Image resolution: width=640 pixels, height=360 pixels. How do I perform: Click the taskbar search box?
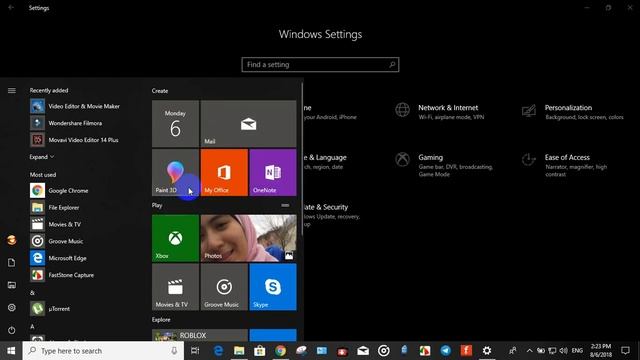(x=103, y=351)
